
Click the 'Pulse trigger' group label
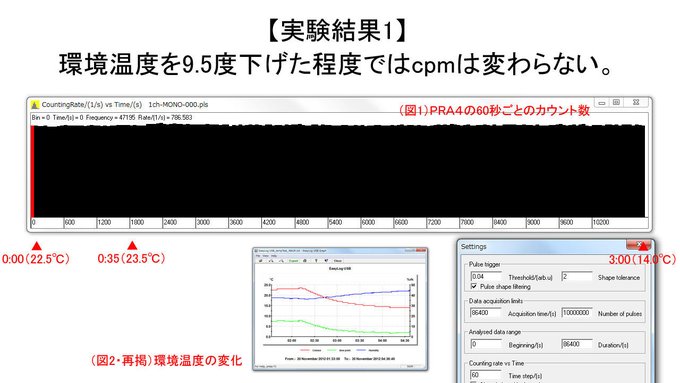tap(485, 264)
